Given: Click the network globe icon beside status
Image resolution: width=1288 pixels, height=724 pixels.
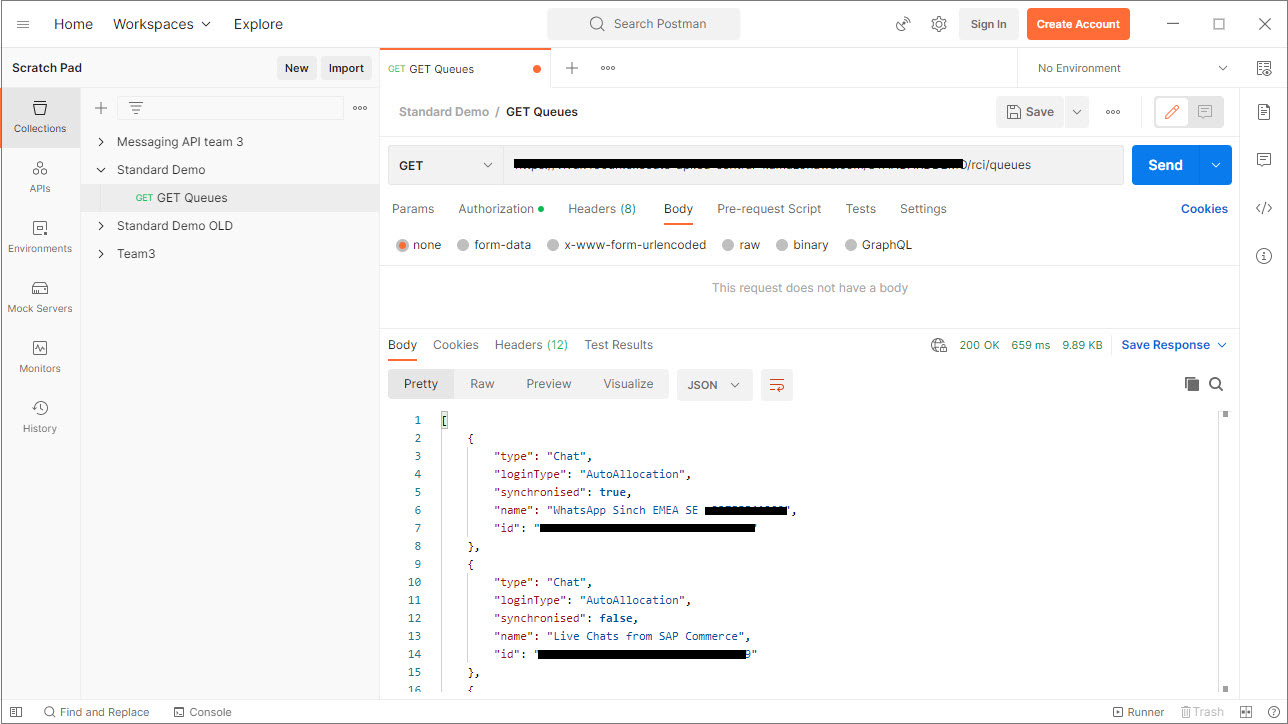Looking at the screenshot, I should pyautogui.click(x=939, y=345).
